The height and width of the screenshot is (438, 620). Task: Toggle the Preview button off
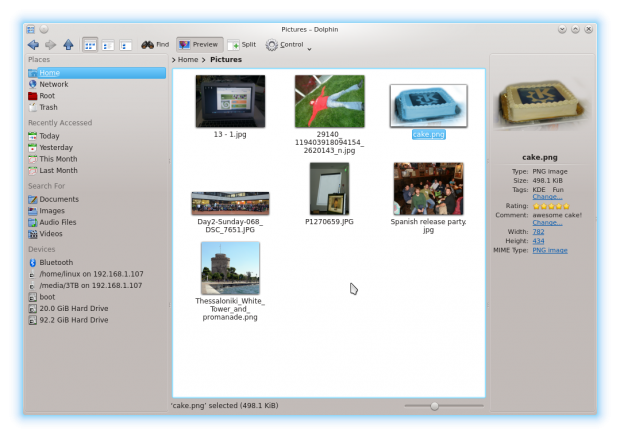pyautogui.click(x=200, y=45)
